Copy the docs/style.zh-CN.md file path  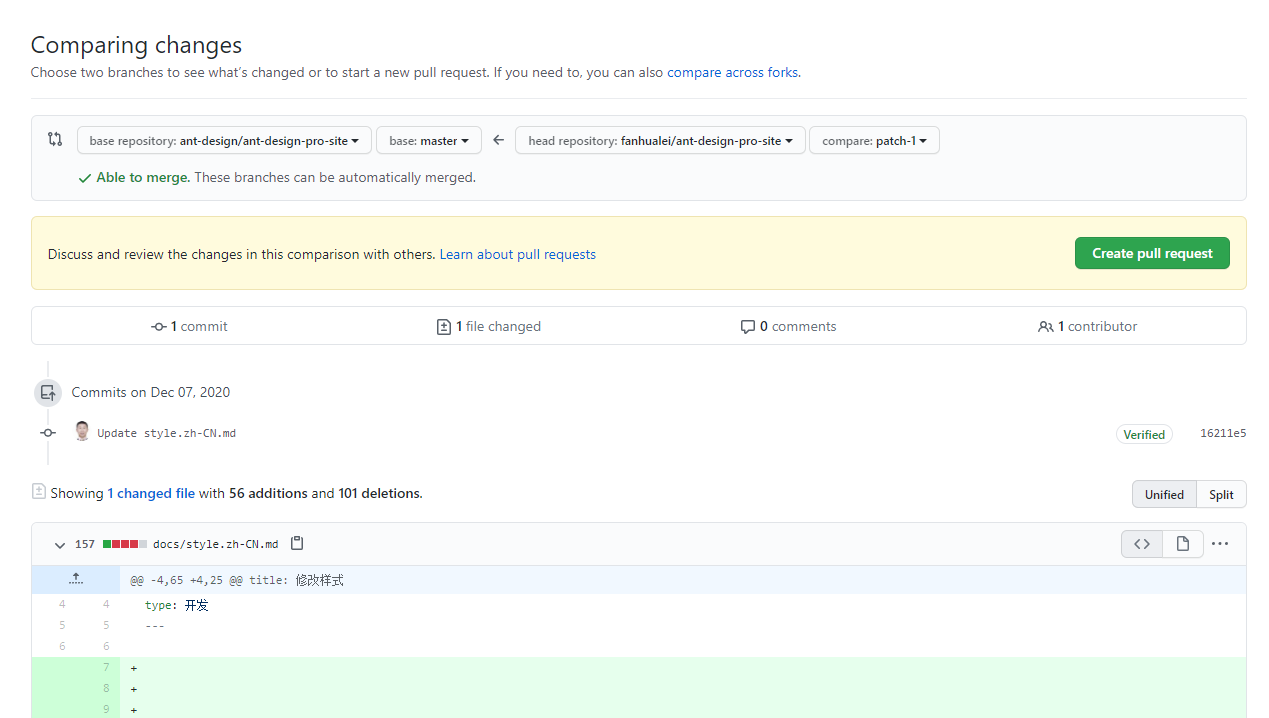(x=297, y=543)
